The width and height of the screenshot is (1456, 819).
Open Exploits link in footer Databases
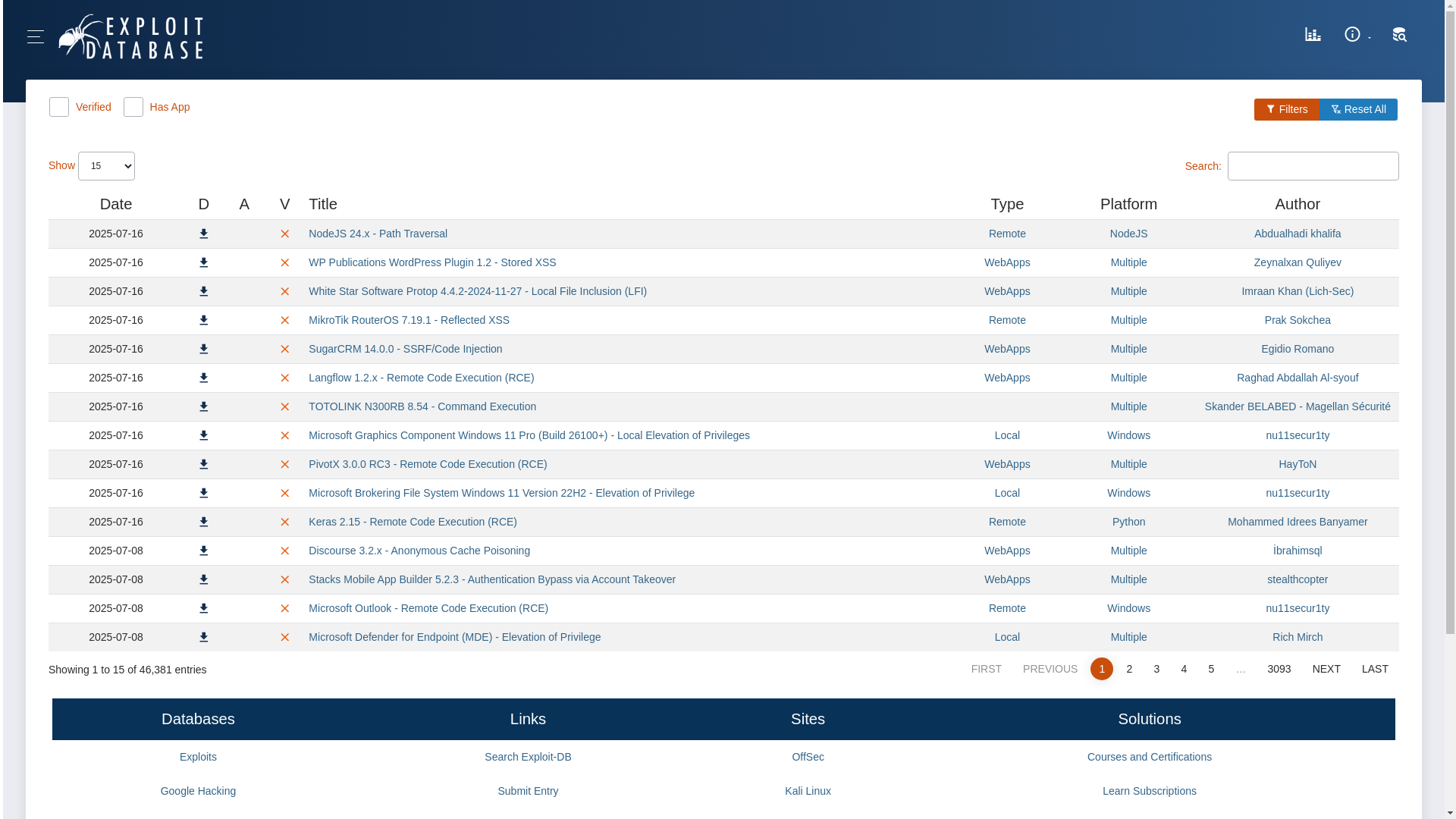point(198,757)
